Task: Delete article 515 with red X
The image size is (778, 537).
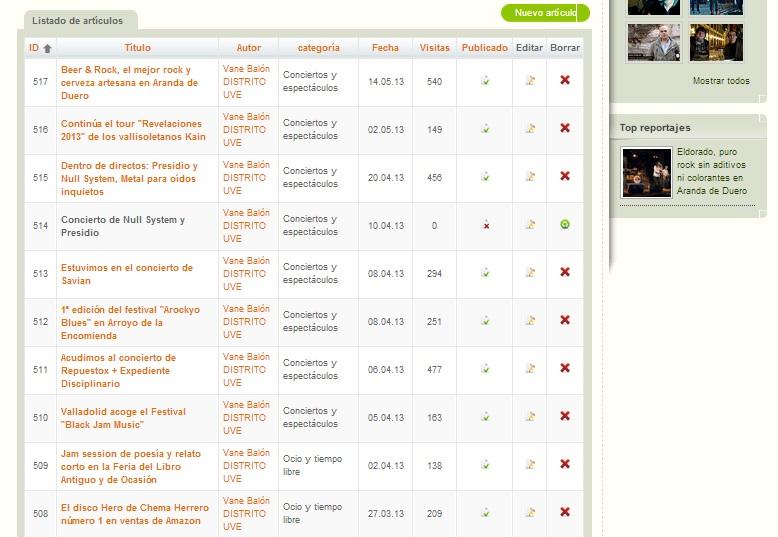Action: pyautogui.click(x=565, y=176)
